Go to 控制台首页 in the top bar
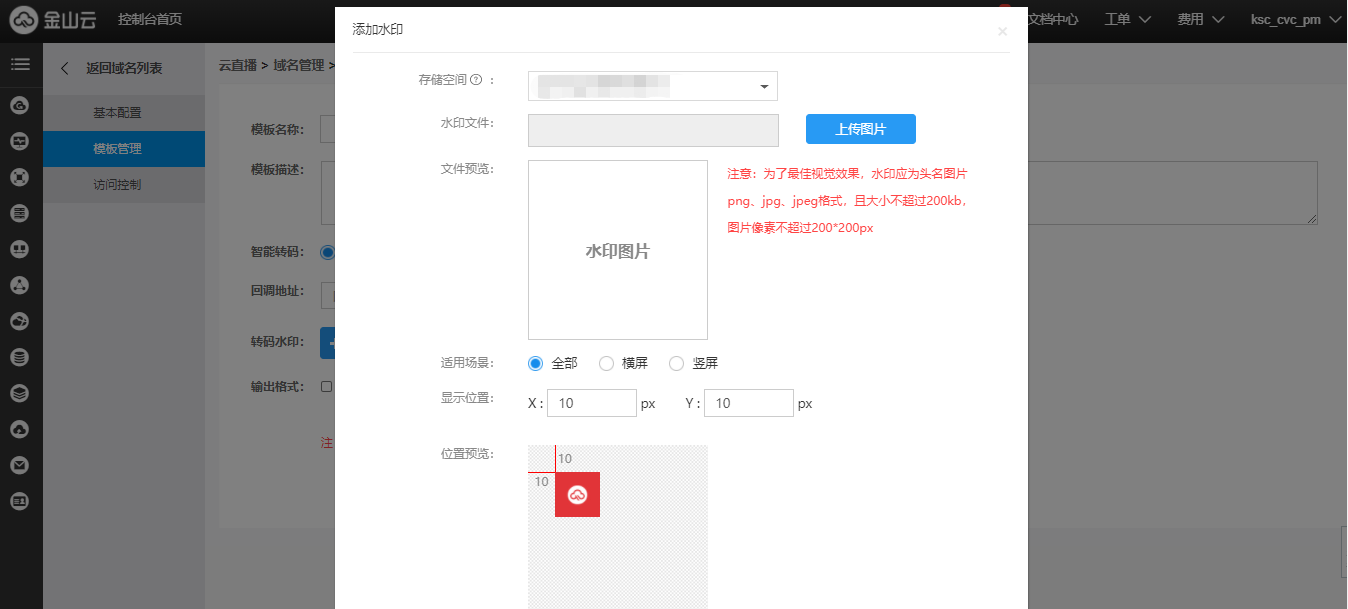 click(x=150, y=20)
